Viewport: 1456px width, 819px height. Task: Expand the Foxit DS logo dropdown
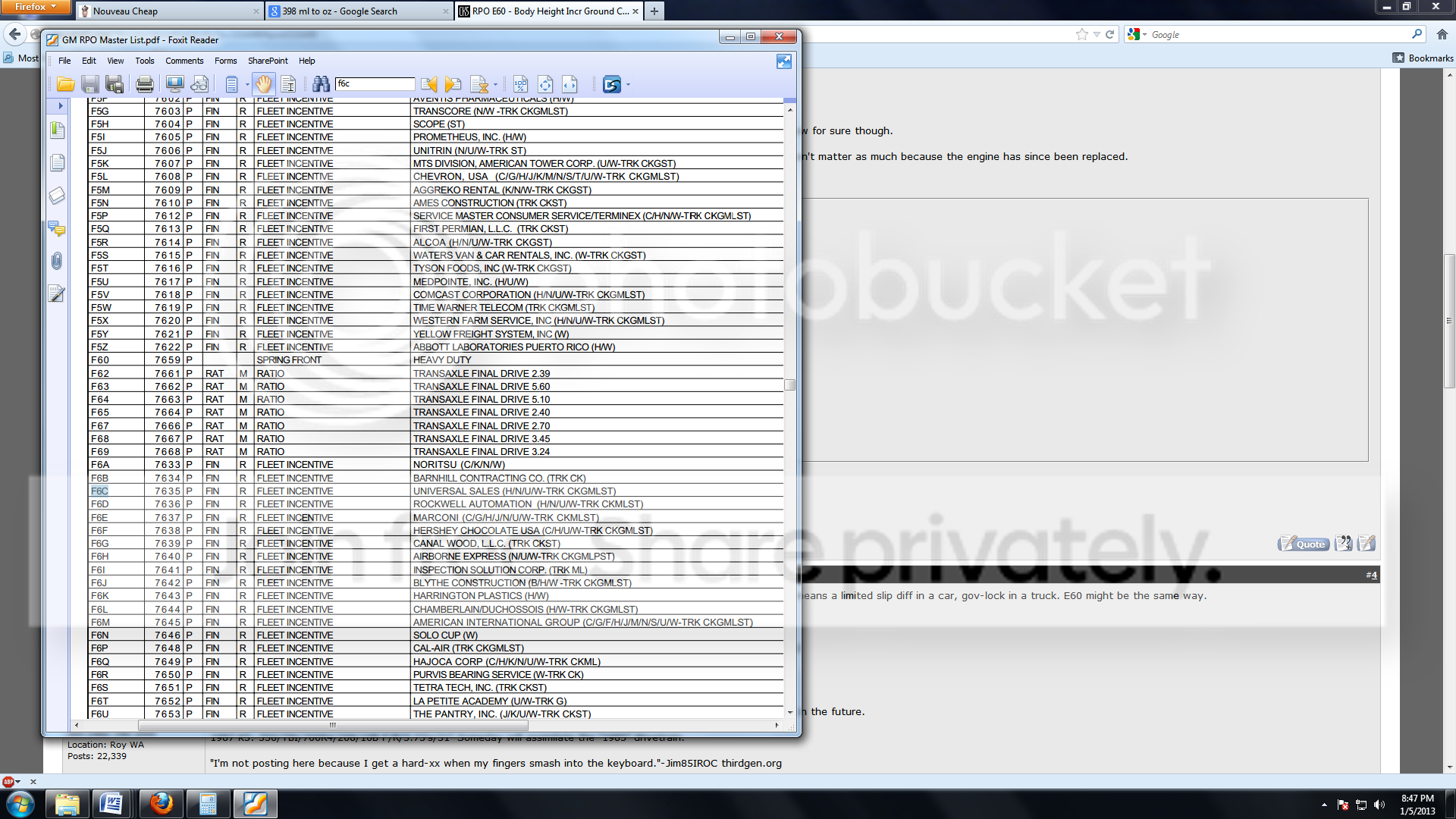coord(628,85)
